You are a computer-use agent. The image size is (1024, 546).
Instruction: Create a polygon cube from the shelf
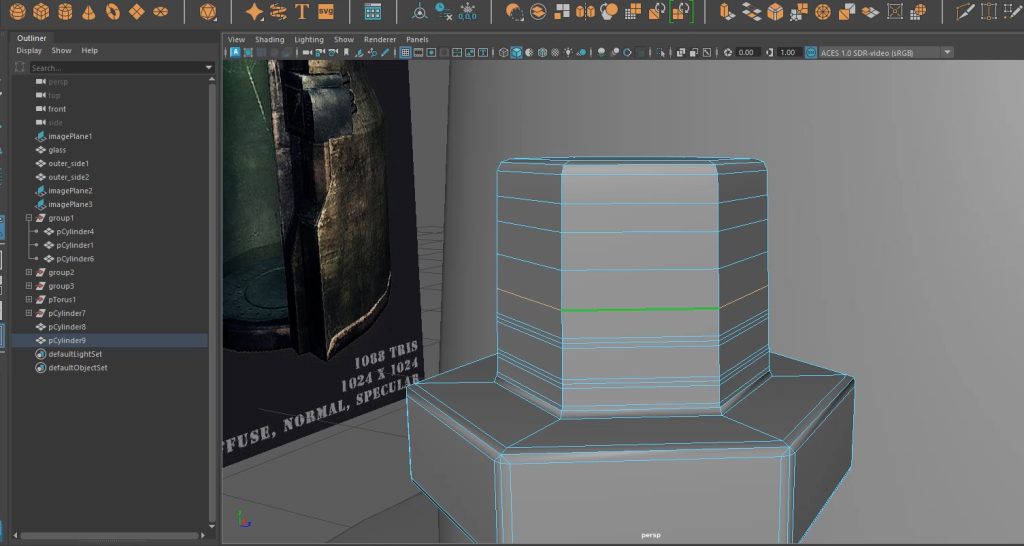pos(42,12)
